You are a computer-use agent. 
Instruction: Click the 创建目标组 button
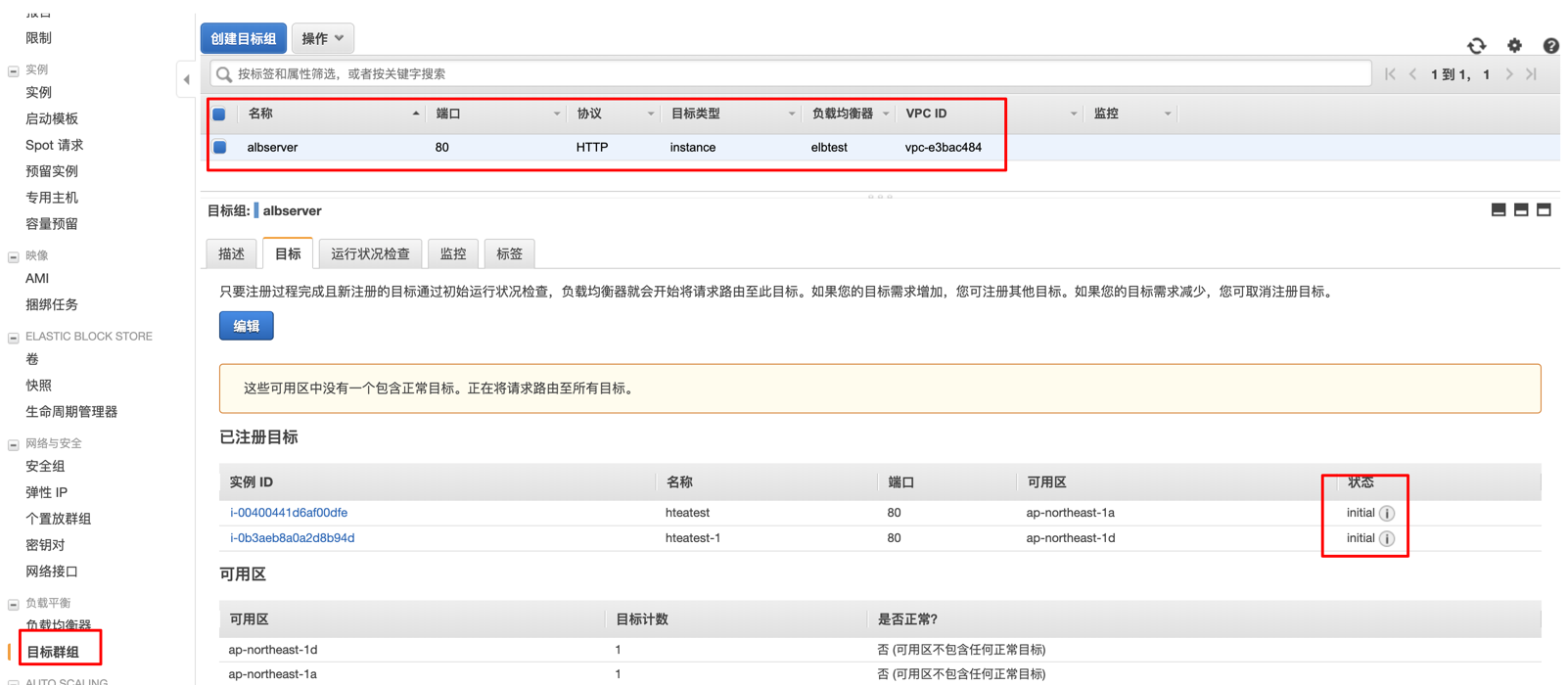pyautogui.click(x=243, y=38)
